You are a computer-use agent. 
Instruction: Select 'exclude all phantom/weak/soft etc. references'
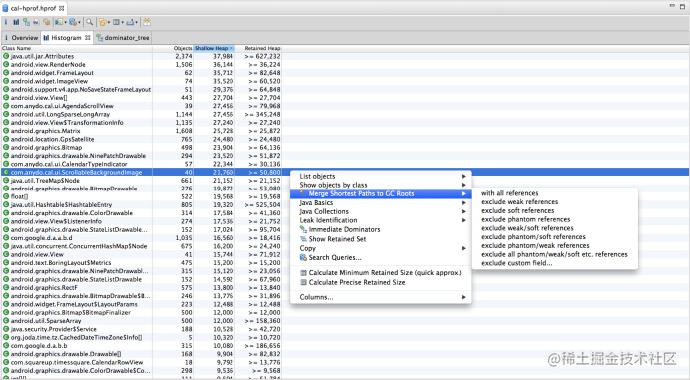[x=554, y=254]
